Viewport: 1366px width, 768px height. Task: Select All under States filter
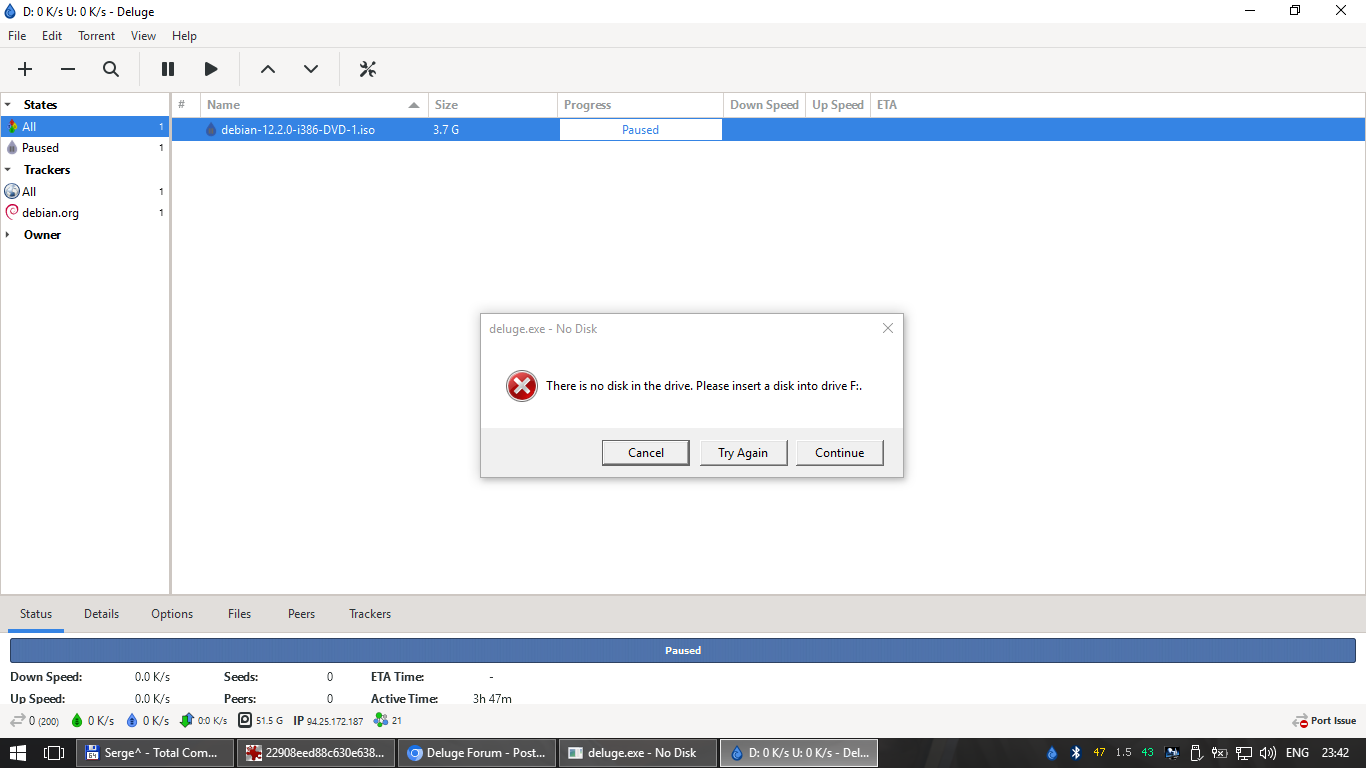pyautogui.click(x=84, y=127)
